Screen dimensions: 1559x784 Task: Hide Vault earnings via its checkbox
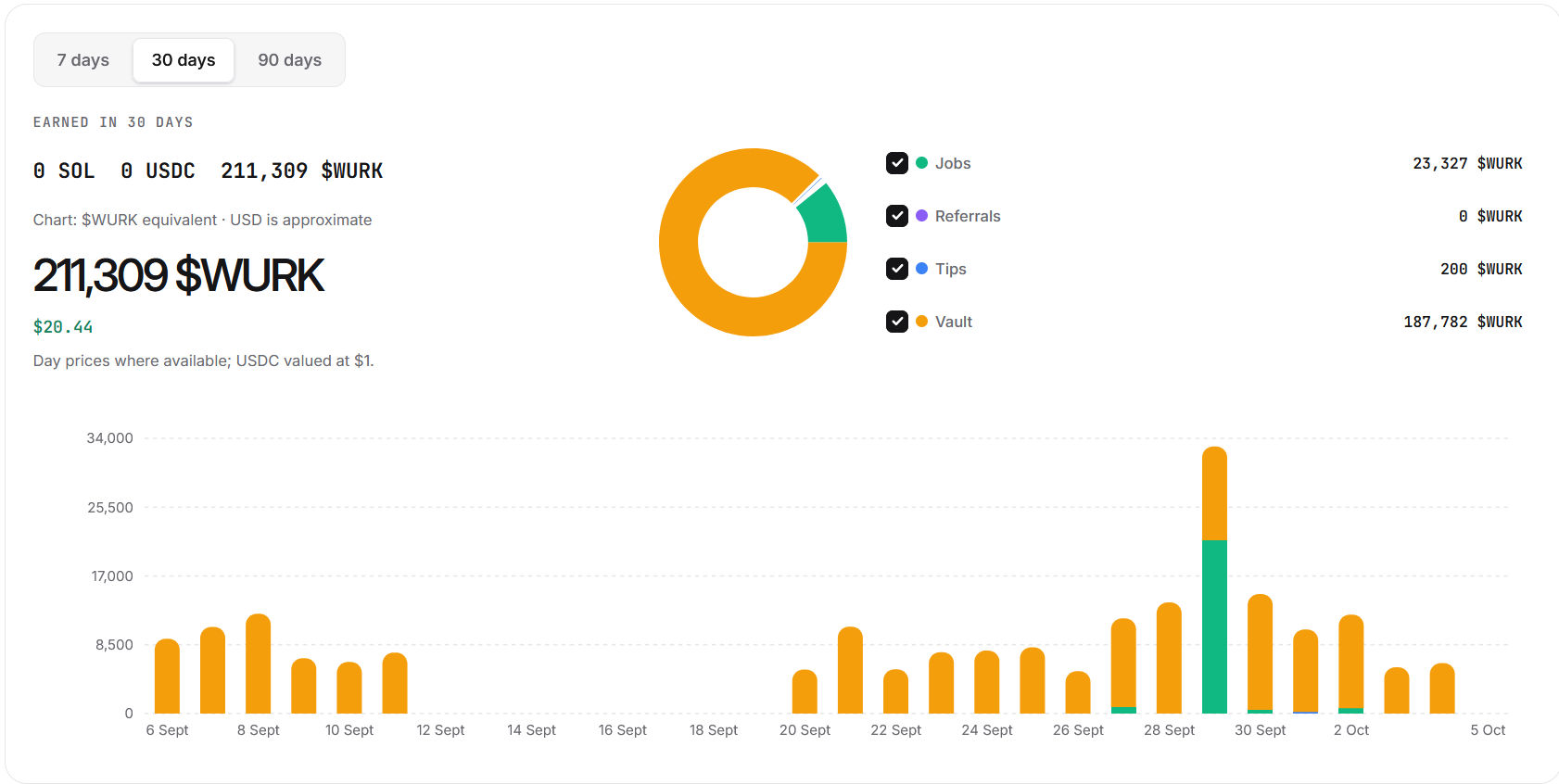click(x=897, y=322)
